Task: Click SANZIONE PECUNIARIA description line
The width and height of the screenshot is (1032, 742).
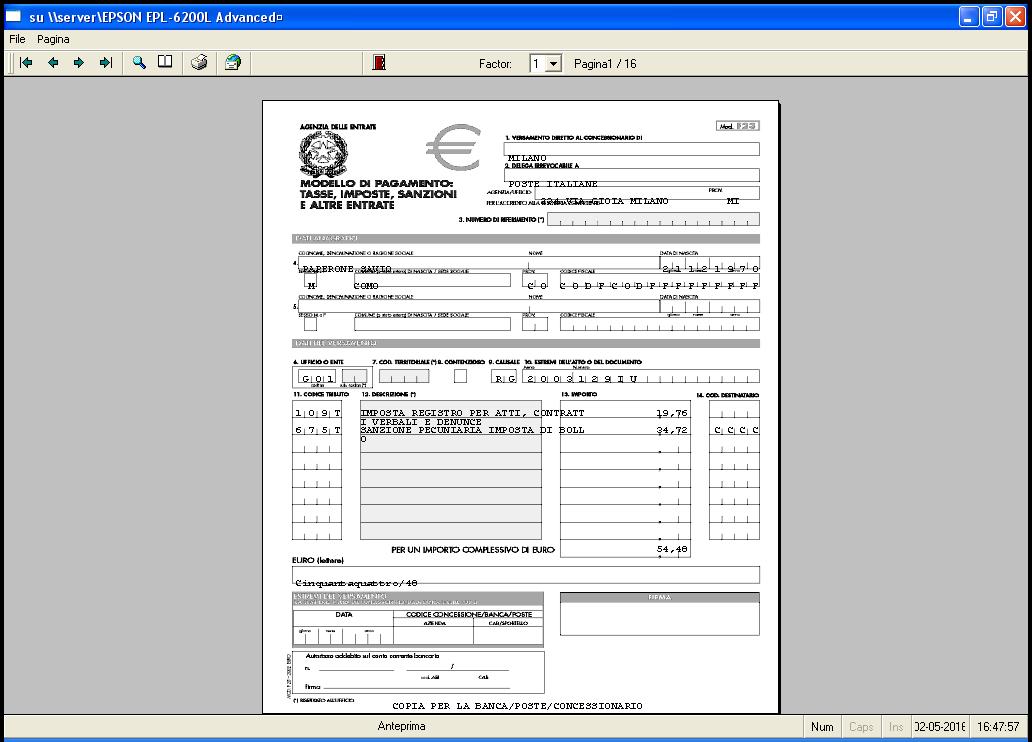Action: (473, 430)
